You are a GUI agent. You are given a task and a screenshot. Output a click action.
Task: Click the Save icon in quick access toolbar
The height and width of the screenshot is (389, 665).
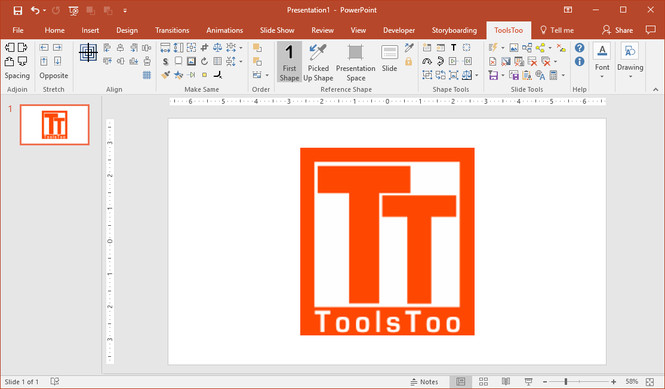point(17,10)
